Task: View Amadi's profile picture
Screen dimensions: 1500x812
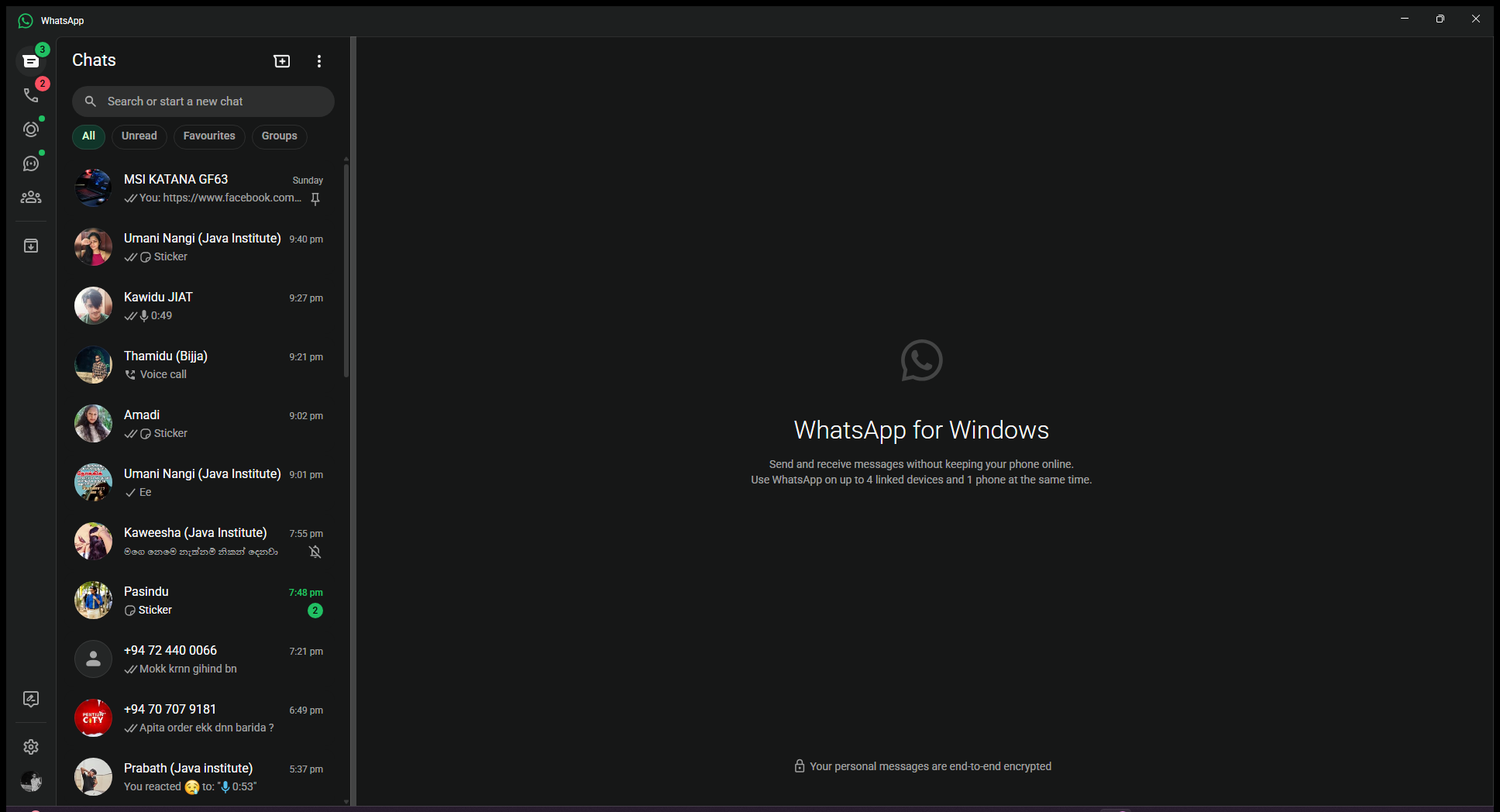Action: [x=93, y=424]
